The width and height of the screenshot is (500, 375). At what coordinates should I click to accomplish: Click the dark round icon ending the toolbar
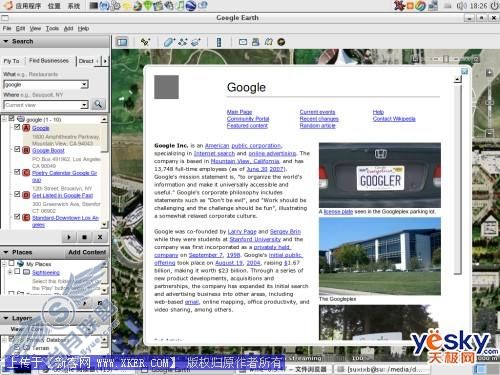click(281, 42)
